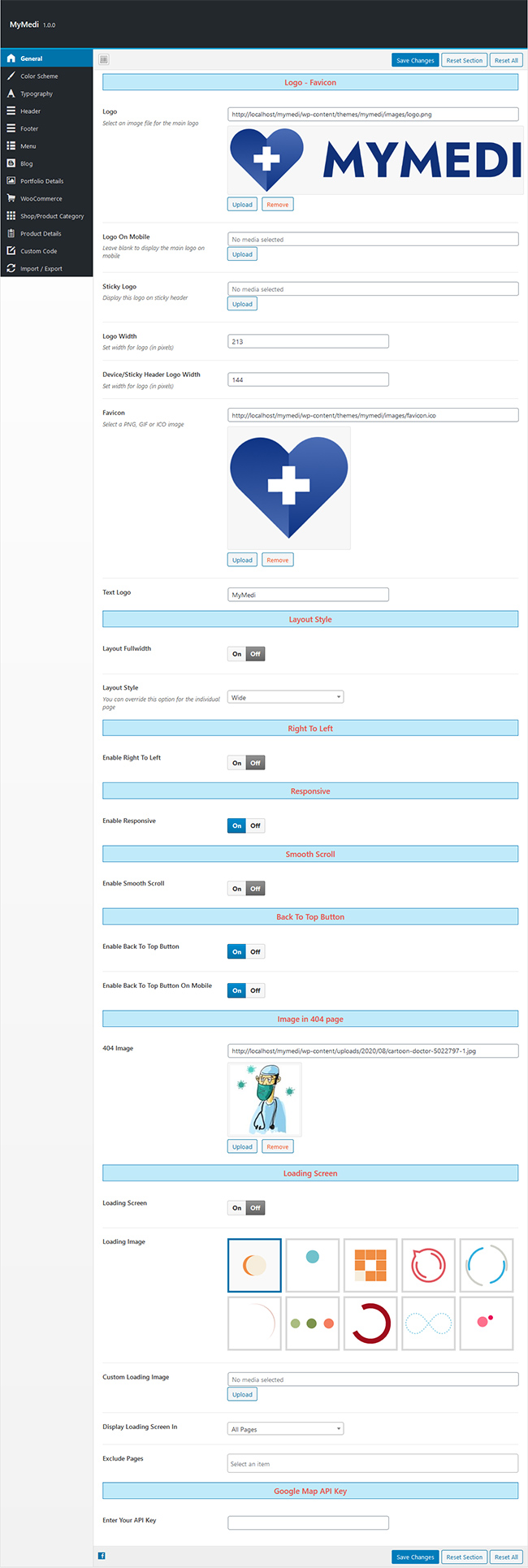Turn off Enable Responsive
Viewport: 528px width, 1568px height.
click(255, 825)
